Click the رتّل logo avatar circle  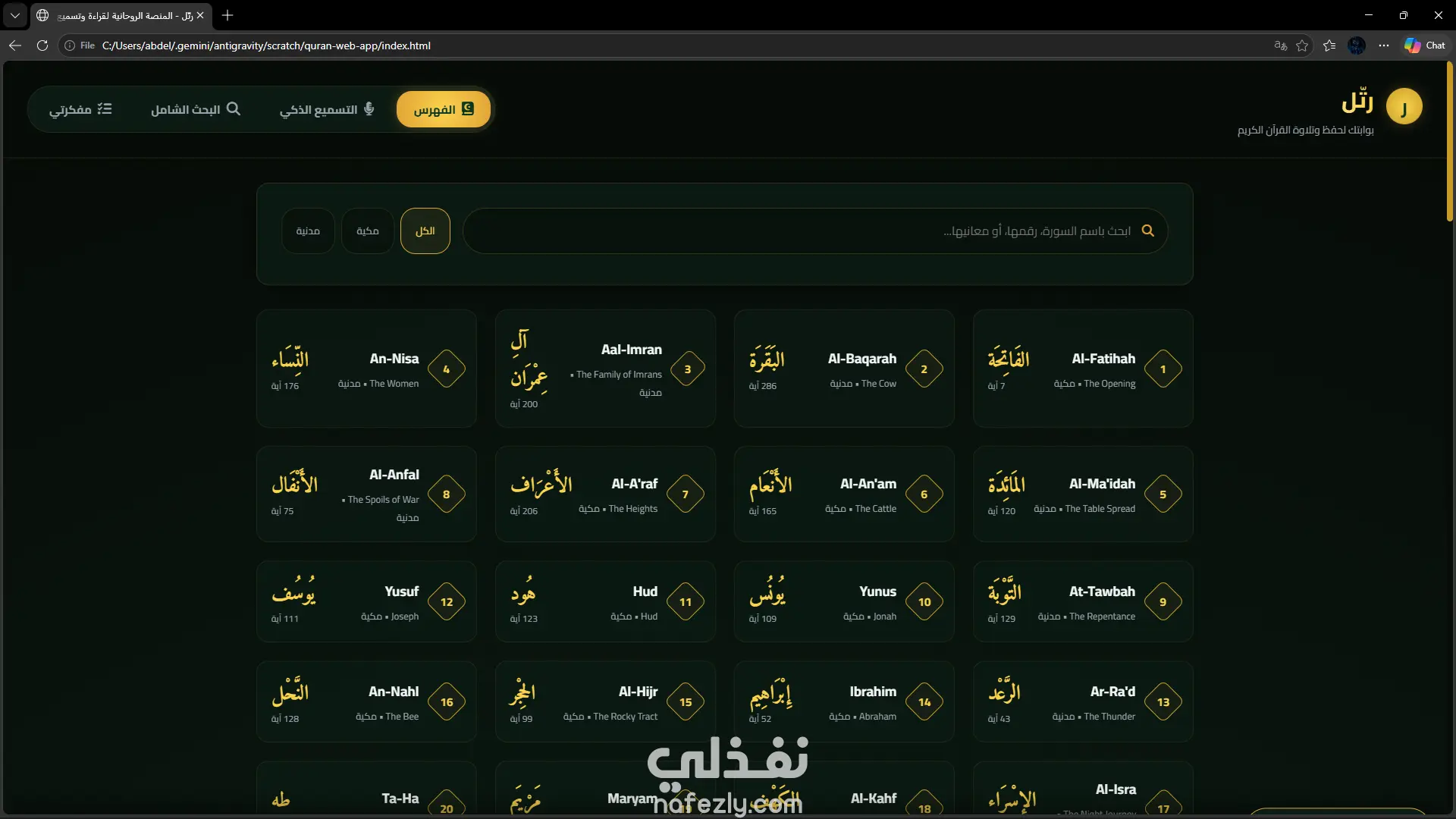pyautogui.click(x=1404, y=108)
